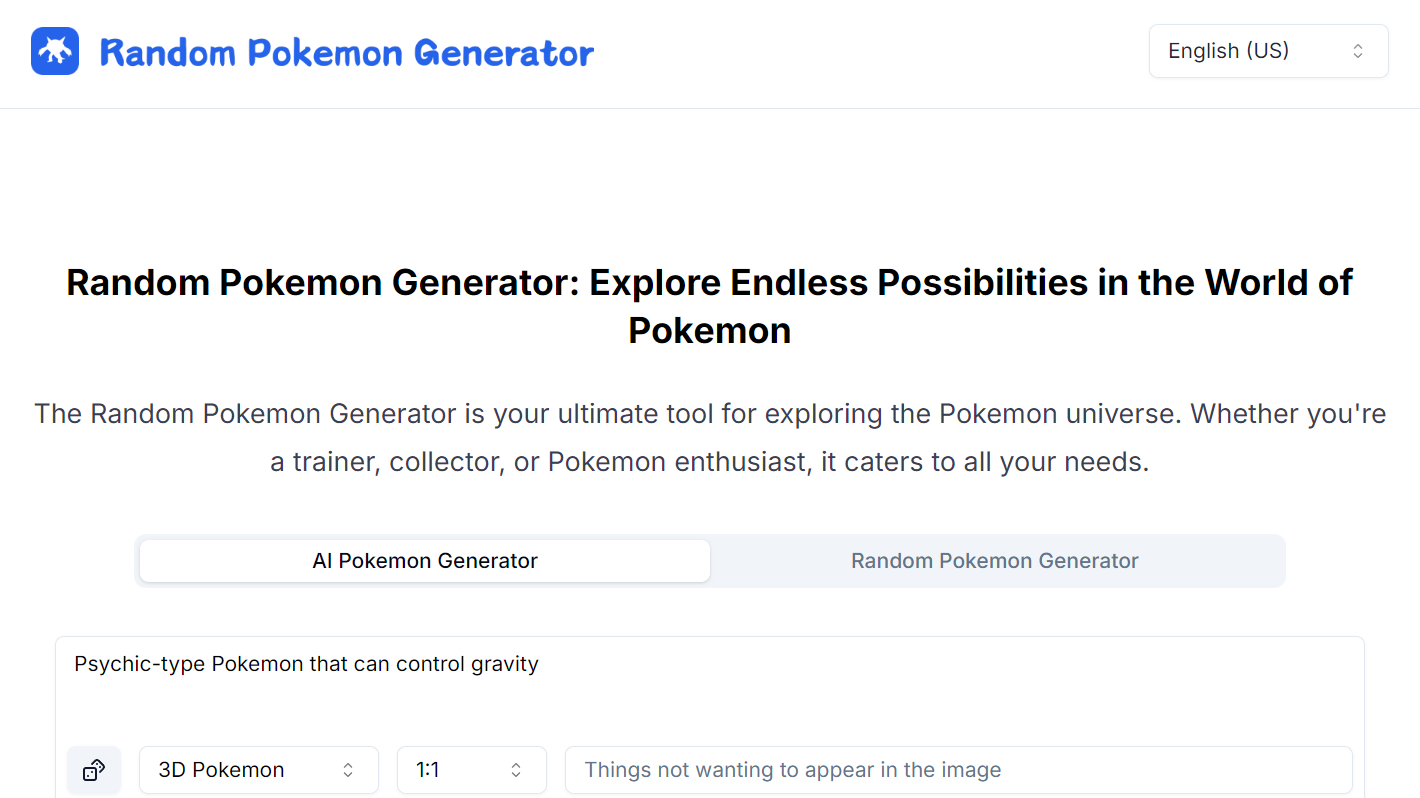Click the Random Pokemon Generator header logo link
Screen dimensions: 1420x798
coord(310,51)
